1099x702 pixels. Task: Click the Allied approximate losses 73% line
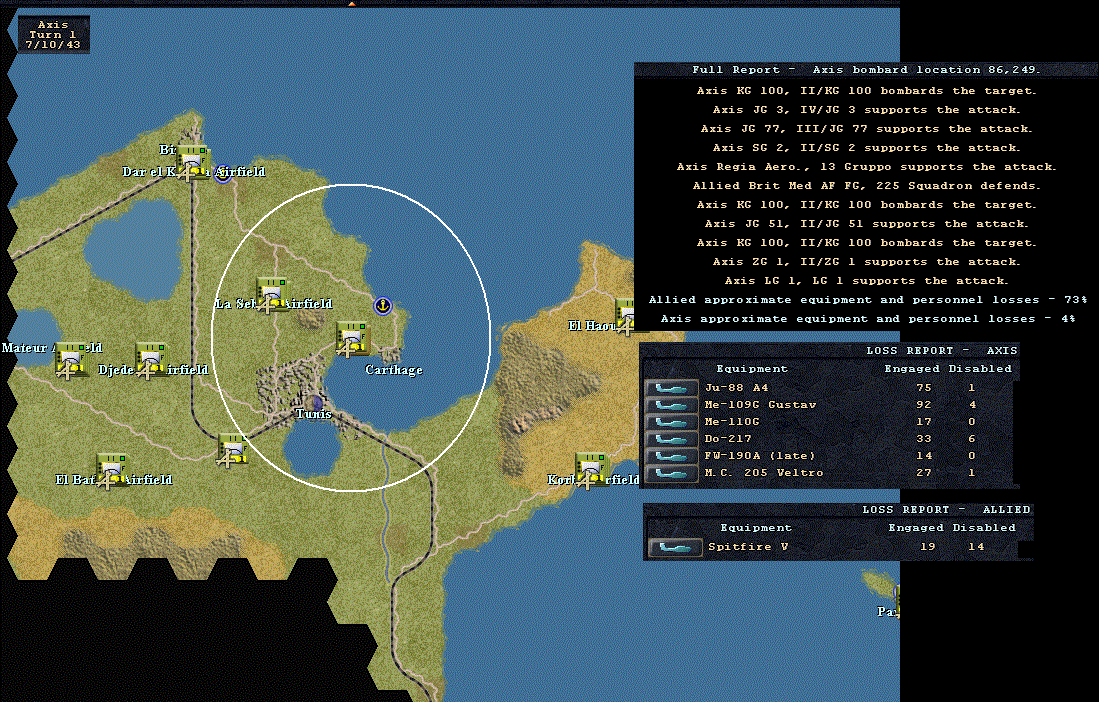[868, 299]
